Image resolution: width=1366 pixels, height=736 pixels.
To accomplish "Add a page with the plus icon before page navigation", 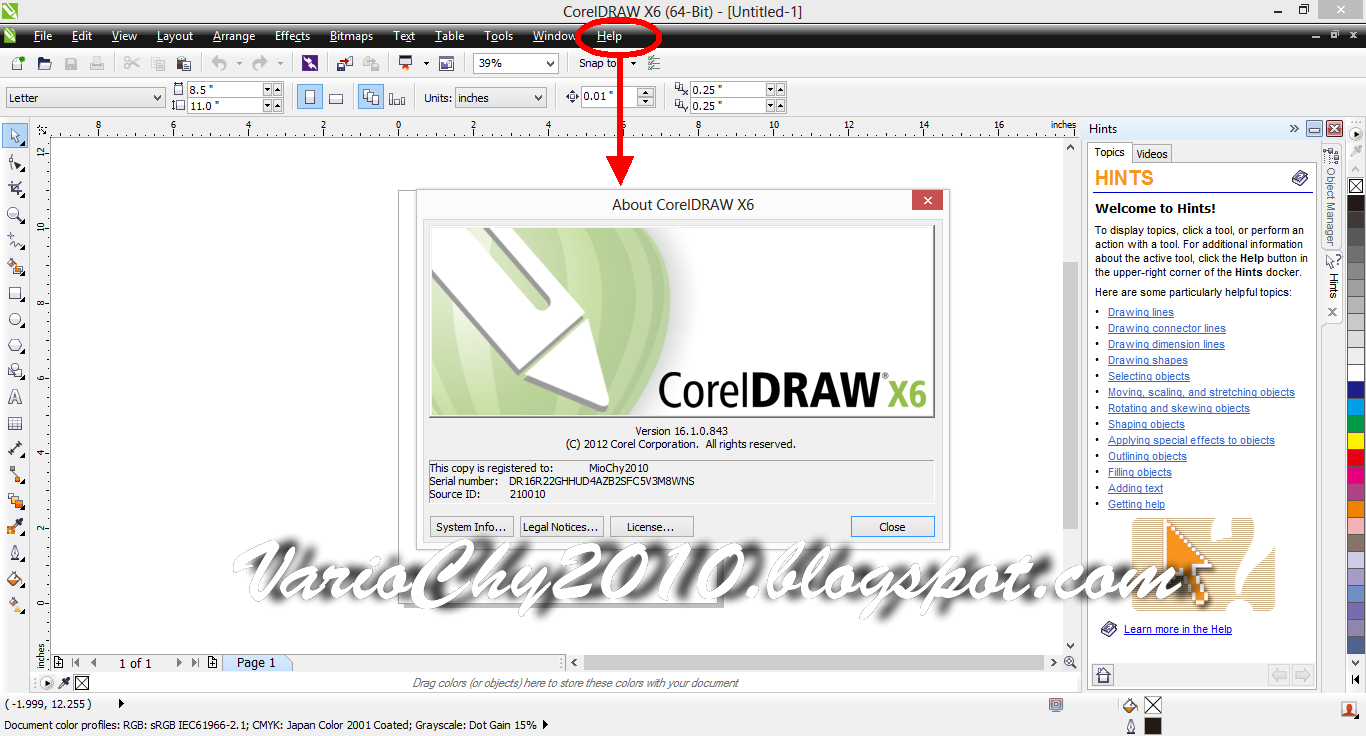I will (58, 662).
